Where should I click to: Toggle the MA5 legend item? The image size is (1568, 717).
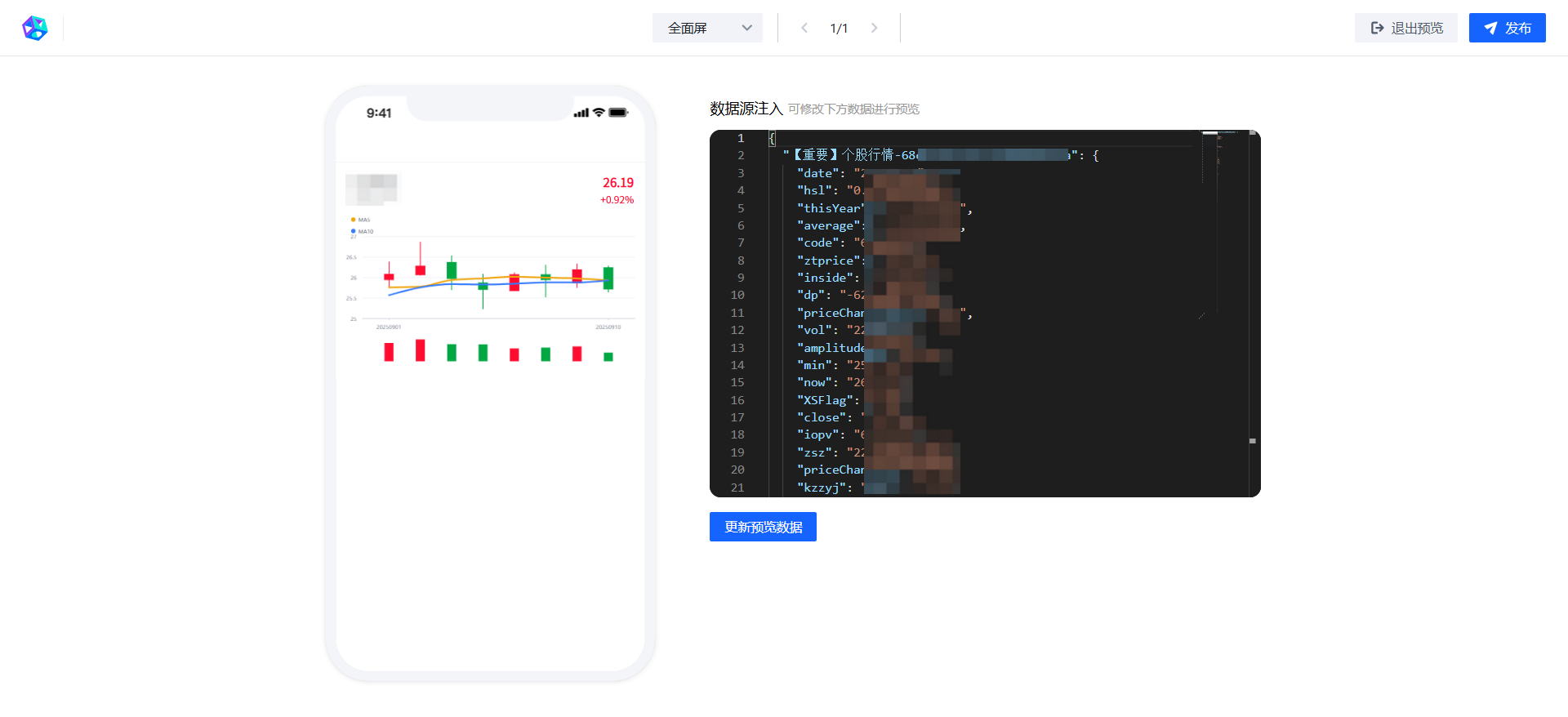pyautogui.click(x=360, y=220)
